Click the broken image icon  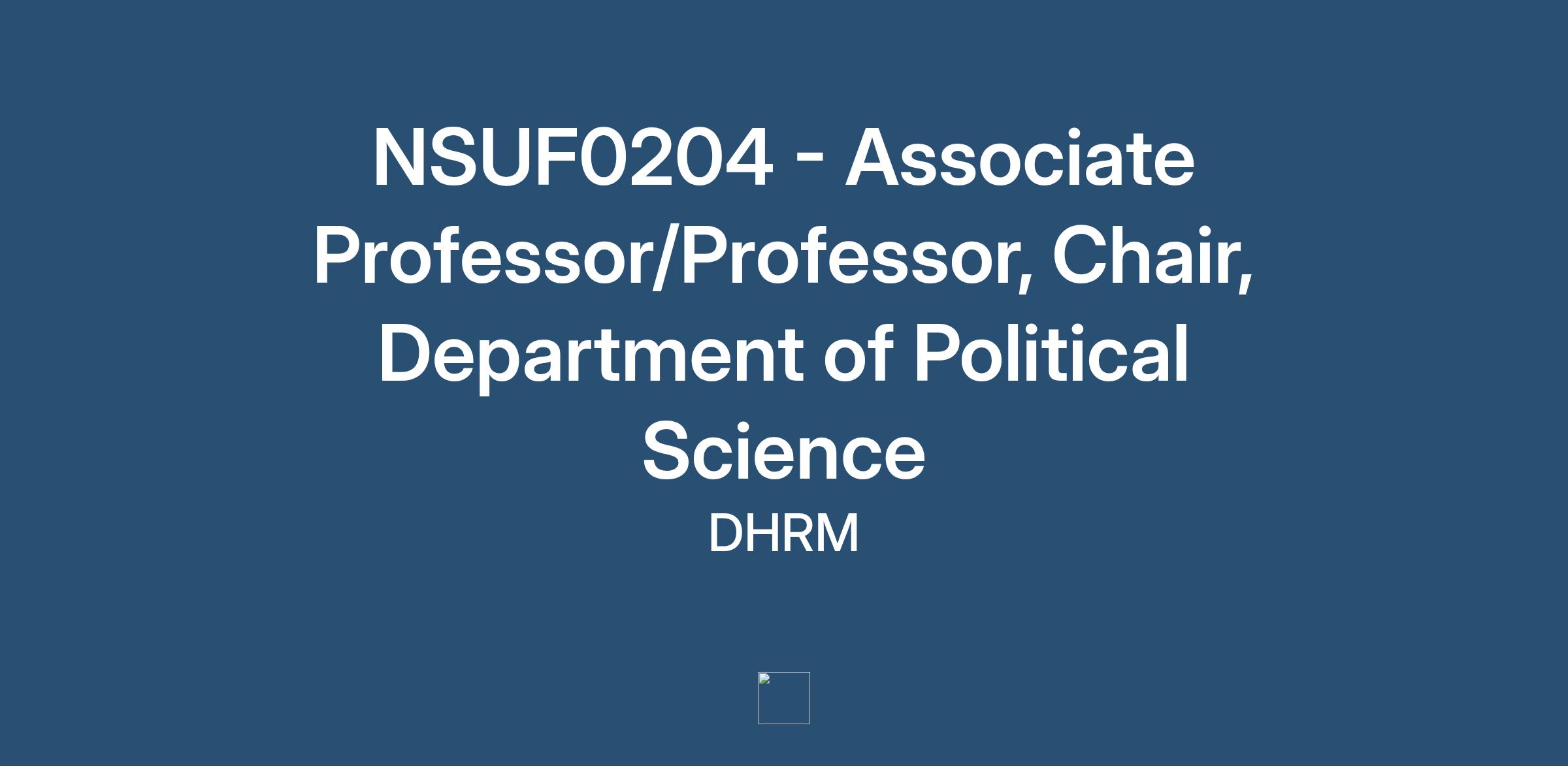click(764, 679)
